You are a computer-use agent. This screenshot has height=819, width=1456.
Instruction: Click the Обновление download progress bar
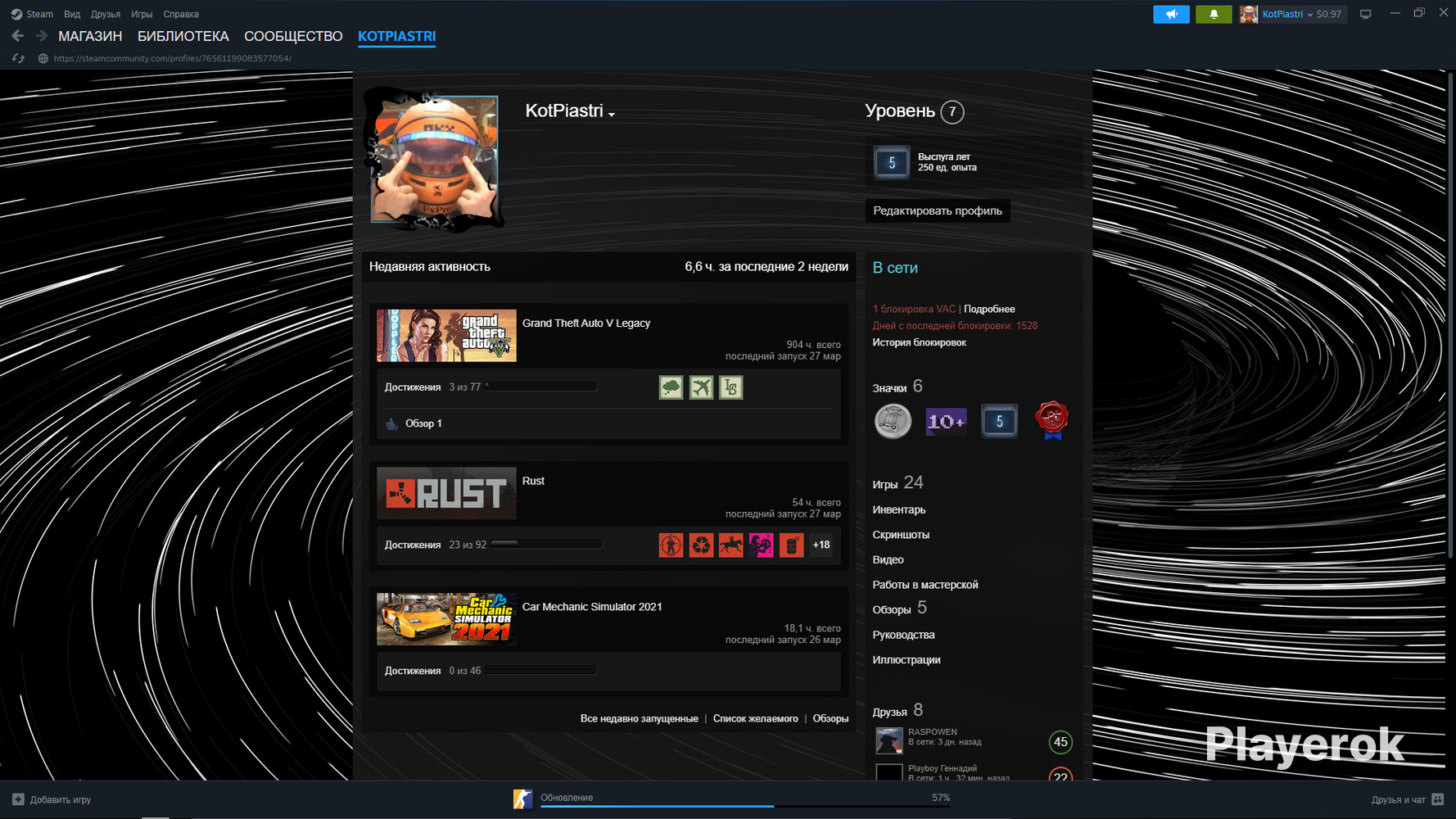[x=745, y=806]
